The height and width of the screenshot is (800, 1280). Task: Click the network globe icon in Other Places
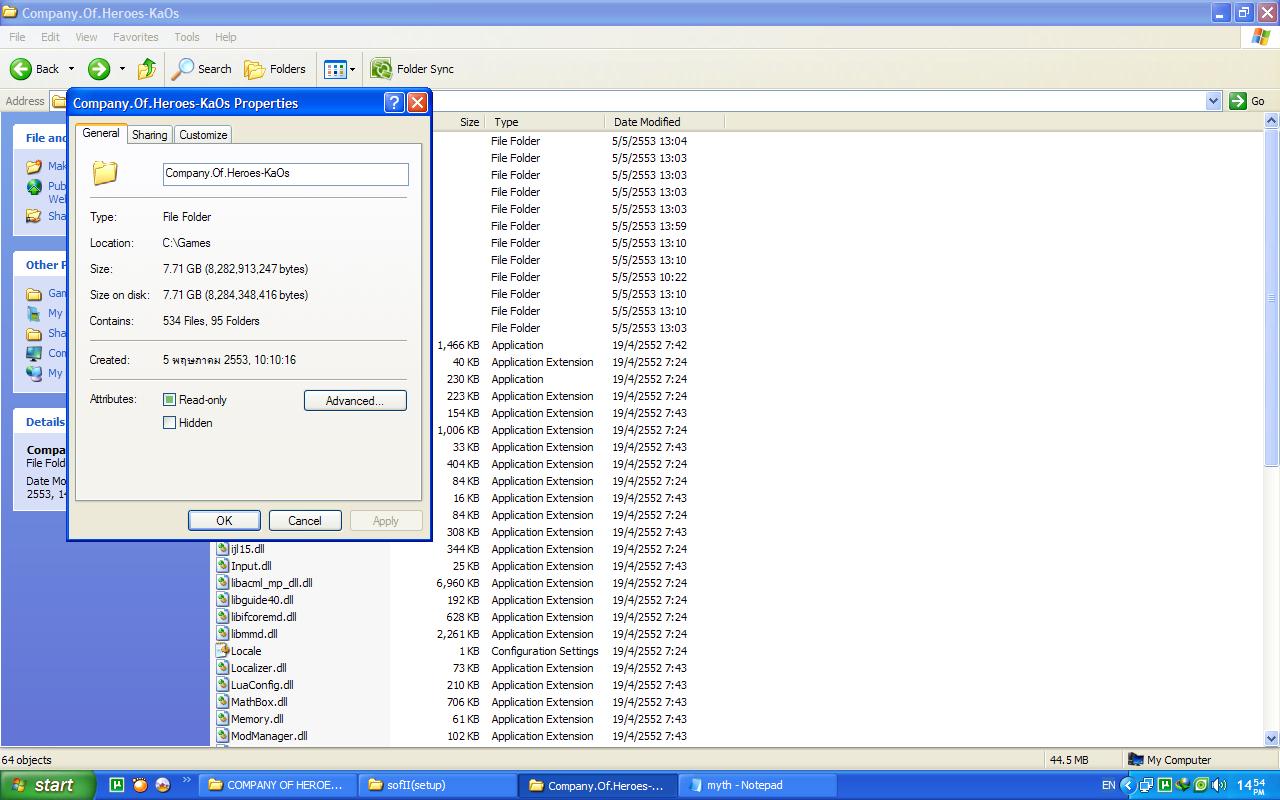[x=34, y=373]
